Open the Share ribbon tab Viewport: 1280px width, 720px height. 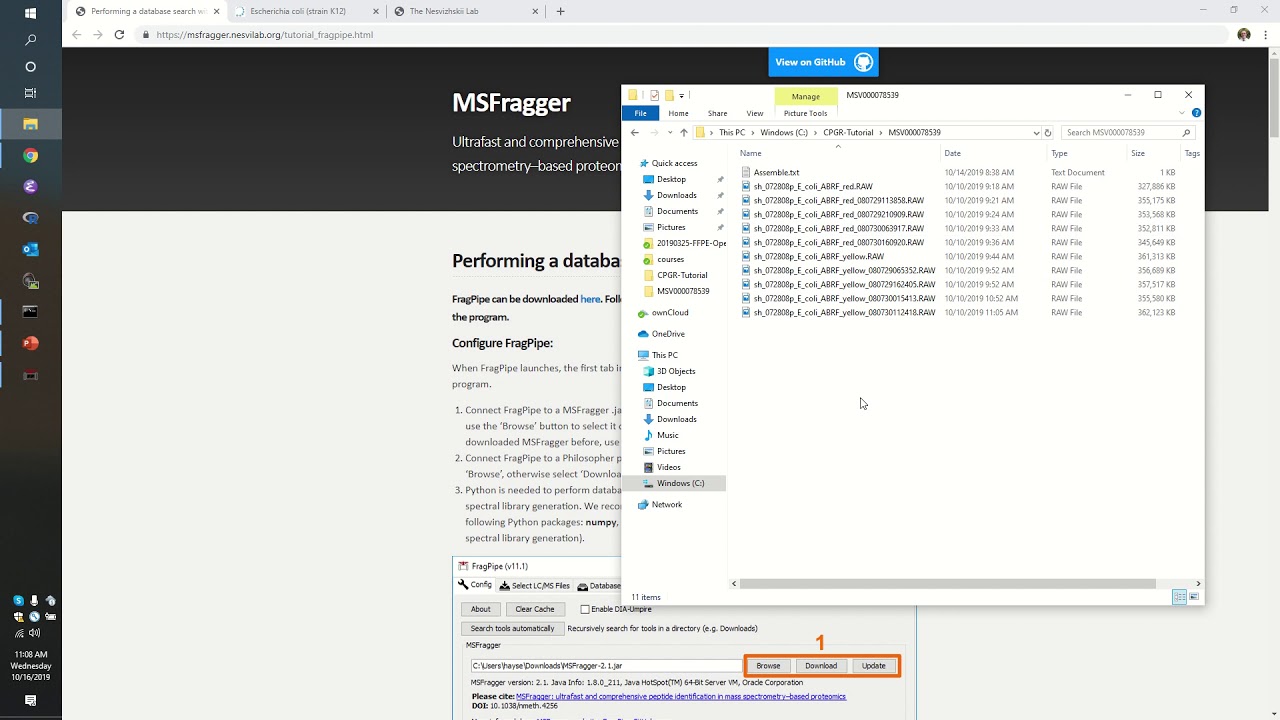(717, 113)
